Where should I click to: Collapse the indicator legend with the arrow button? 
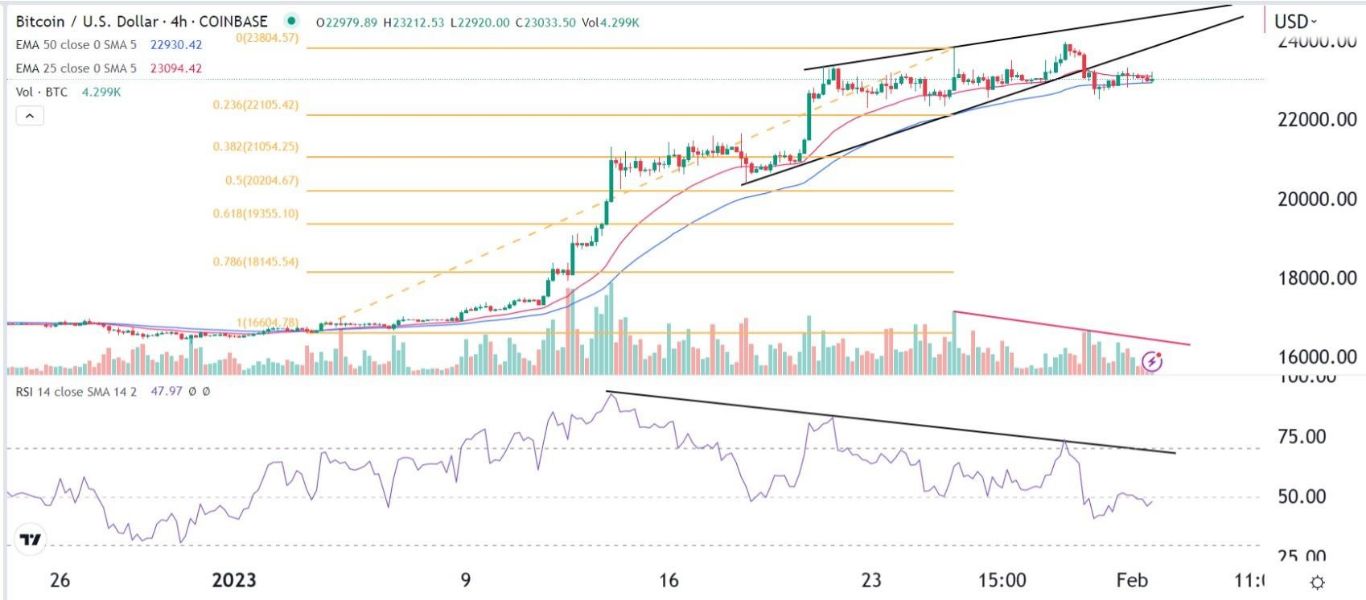click(x=29, y=117)
